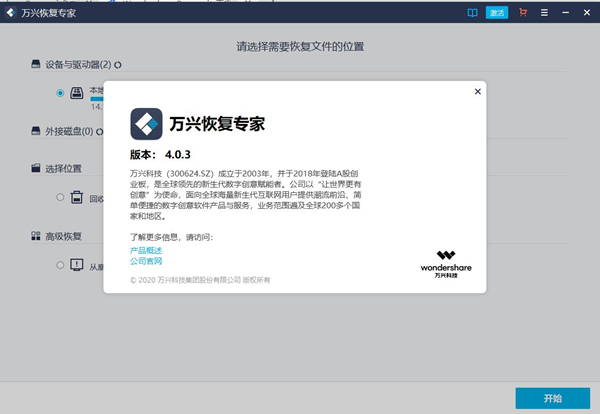
Task: Click the local disk drive icon
Action: point(77,93)
